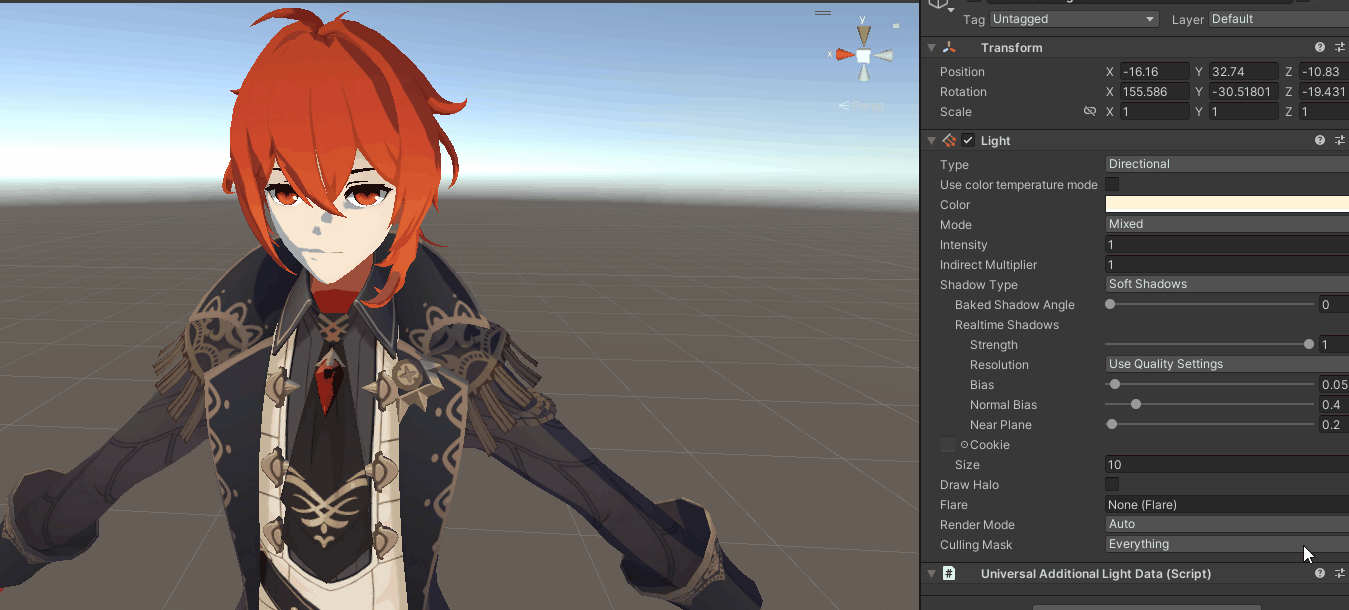The height and width of the screenshot is (610, 1349).
Task: Click the Near Plane numeric value field
Action: 1334,424
